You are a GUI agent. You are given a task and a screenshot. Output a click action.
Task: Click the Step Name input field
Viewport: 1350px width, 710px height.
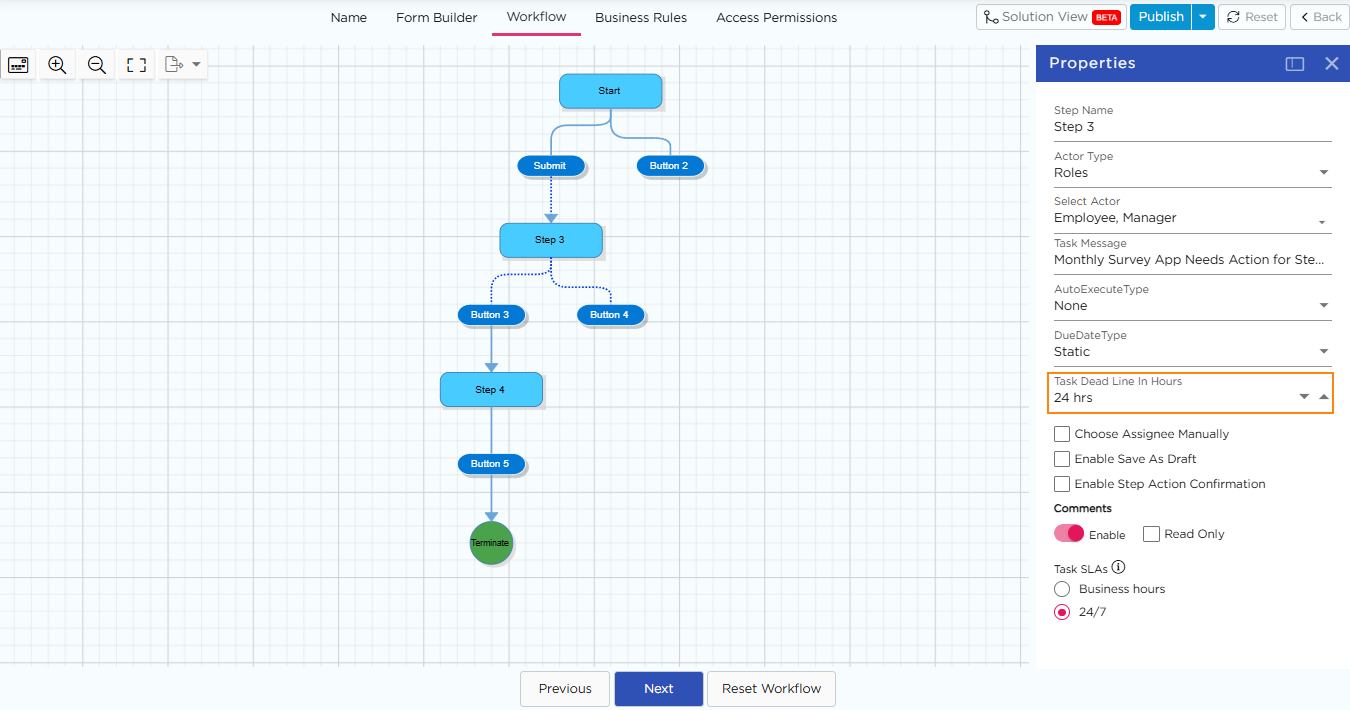tap(1191, 127)
